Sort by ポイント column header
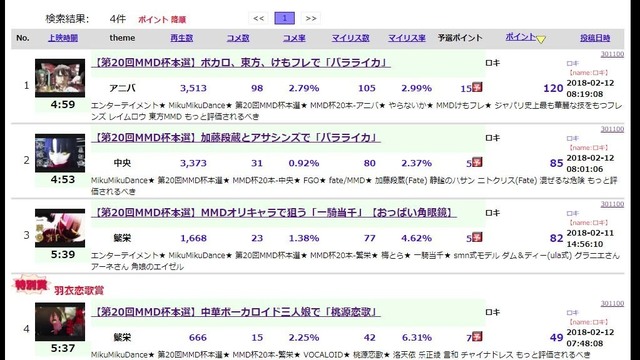The height and width of the screenshot is (360, 640). pyautogui.click(x=520, y=37)
